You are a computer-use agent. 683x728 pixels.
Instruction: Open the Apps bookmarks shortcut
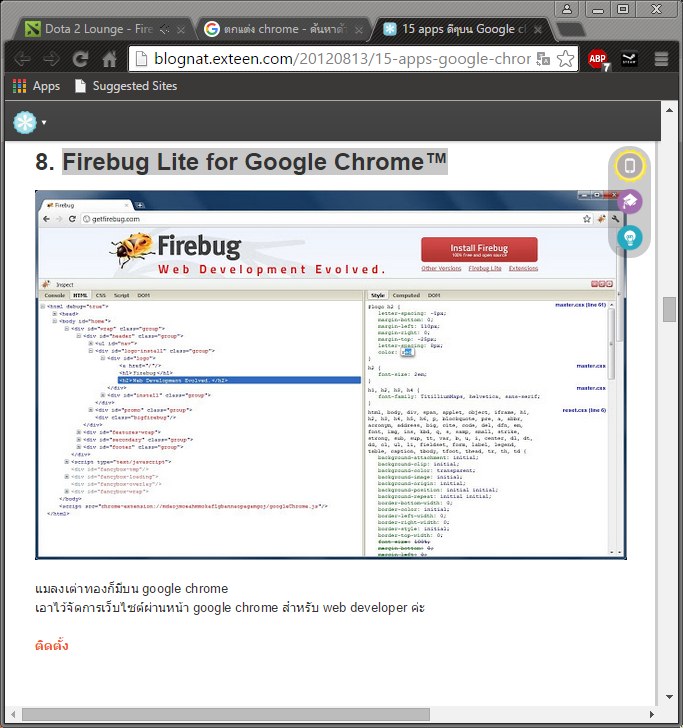coord(36,86)
